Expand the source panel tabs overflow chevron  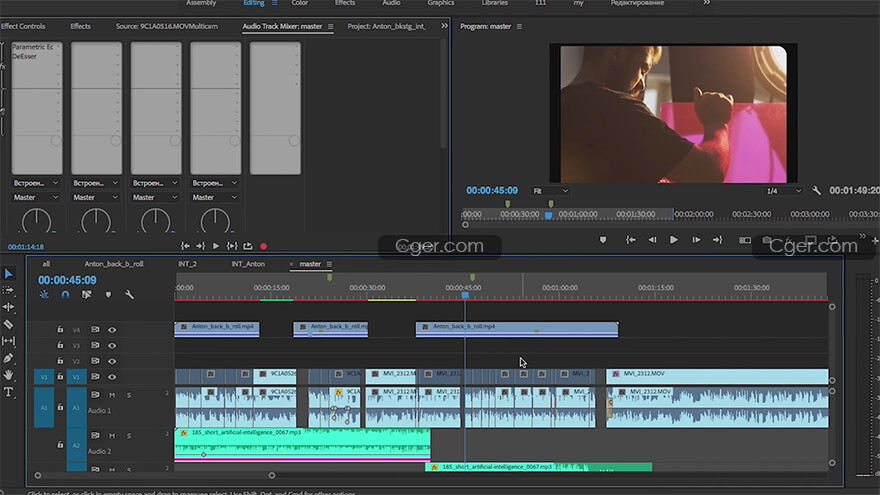(444, 26)
